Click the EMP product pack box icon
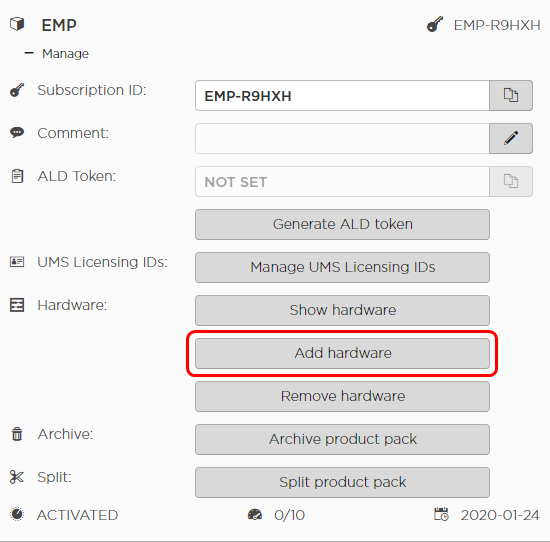Screen dimensions: 550x542 point(17,24)
